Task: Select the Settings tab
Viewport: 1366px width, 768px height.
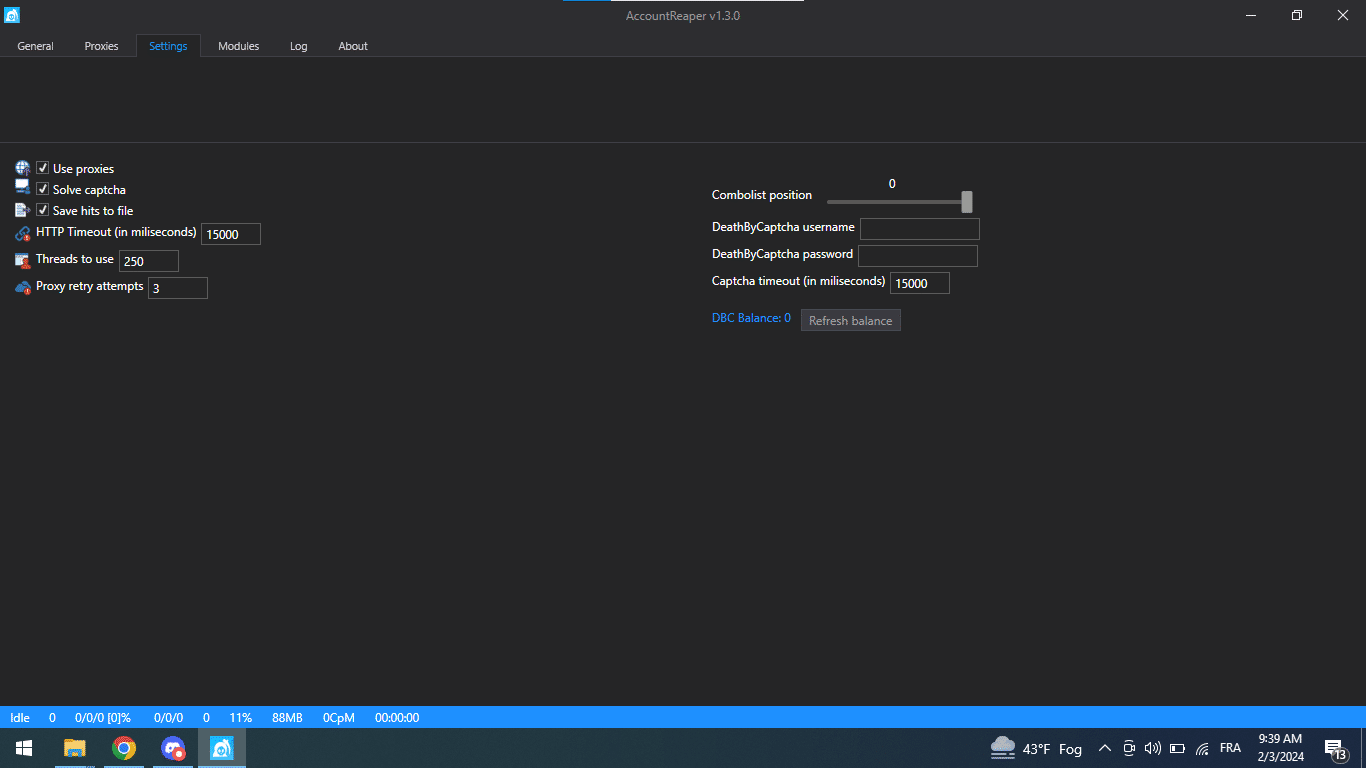Action: 168,46
